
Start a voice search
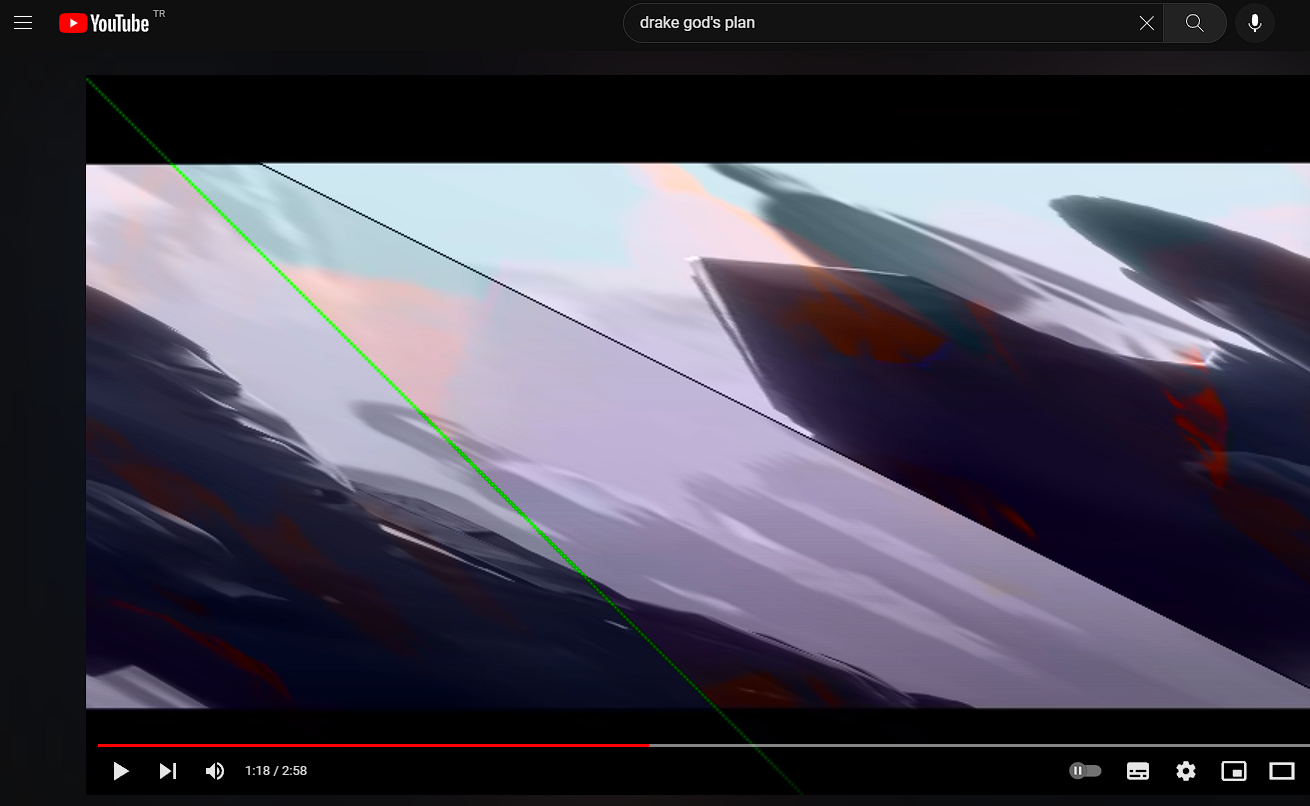coord(1254,22)
